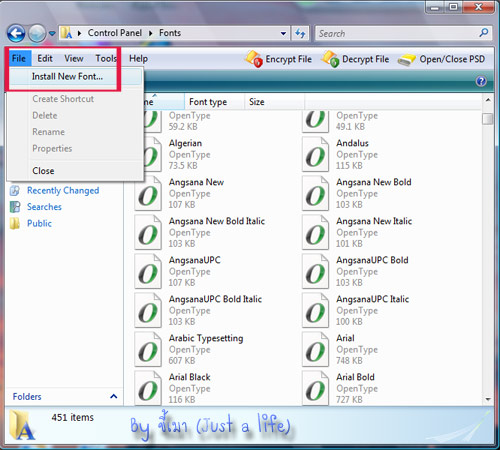Viewport: 500px width, 450px height.
Task: Click the Back navigation arrow button
Action: (16, 33)
